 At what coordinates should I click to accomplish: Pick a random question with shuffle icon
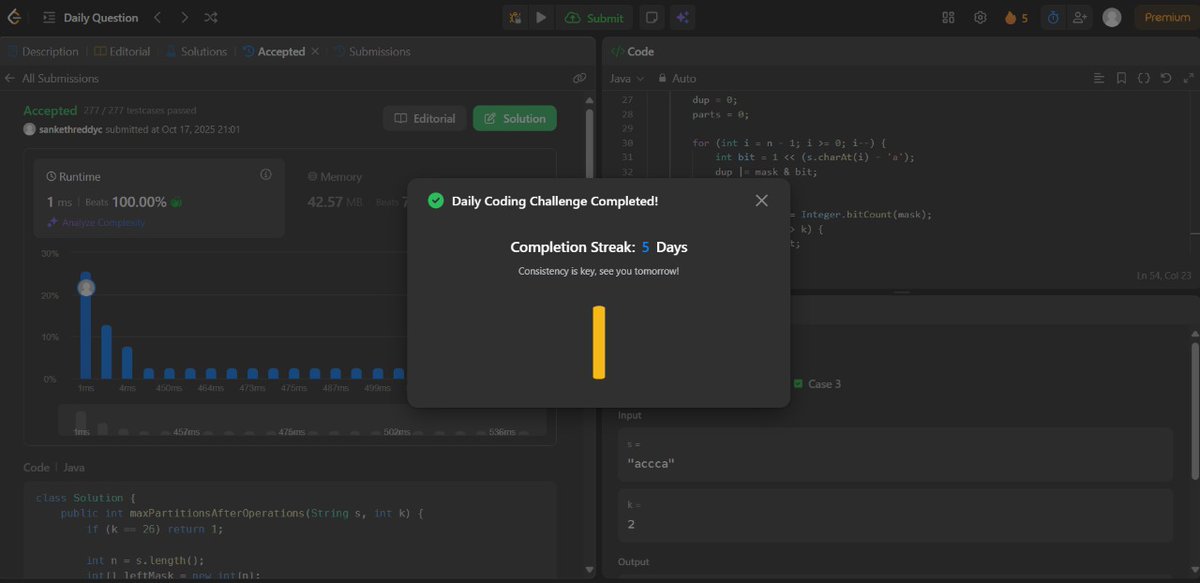pos(211,18)
